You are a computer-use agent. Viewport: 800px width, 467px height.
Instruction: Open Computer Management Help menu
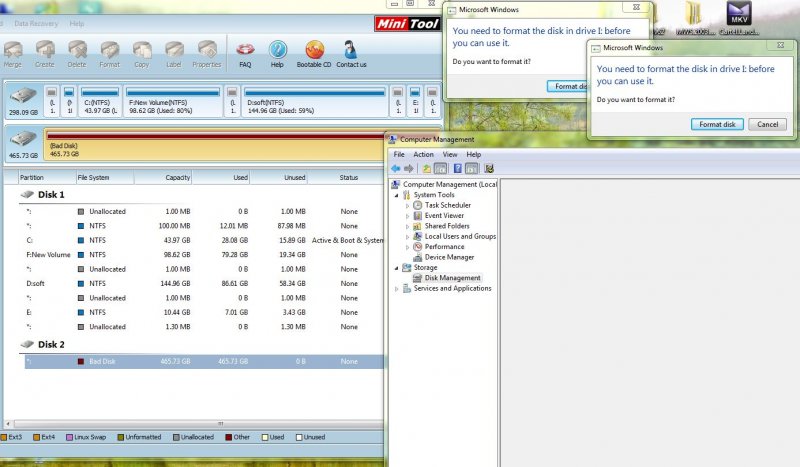pyautogui.click(x=473, y=154)
